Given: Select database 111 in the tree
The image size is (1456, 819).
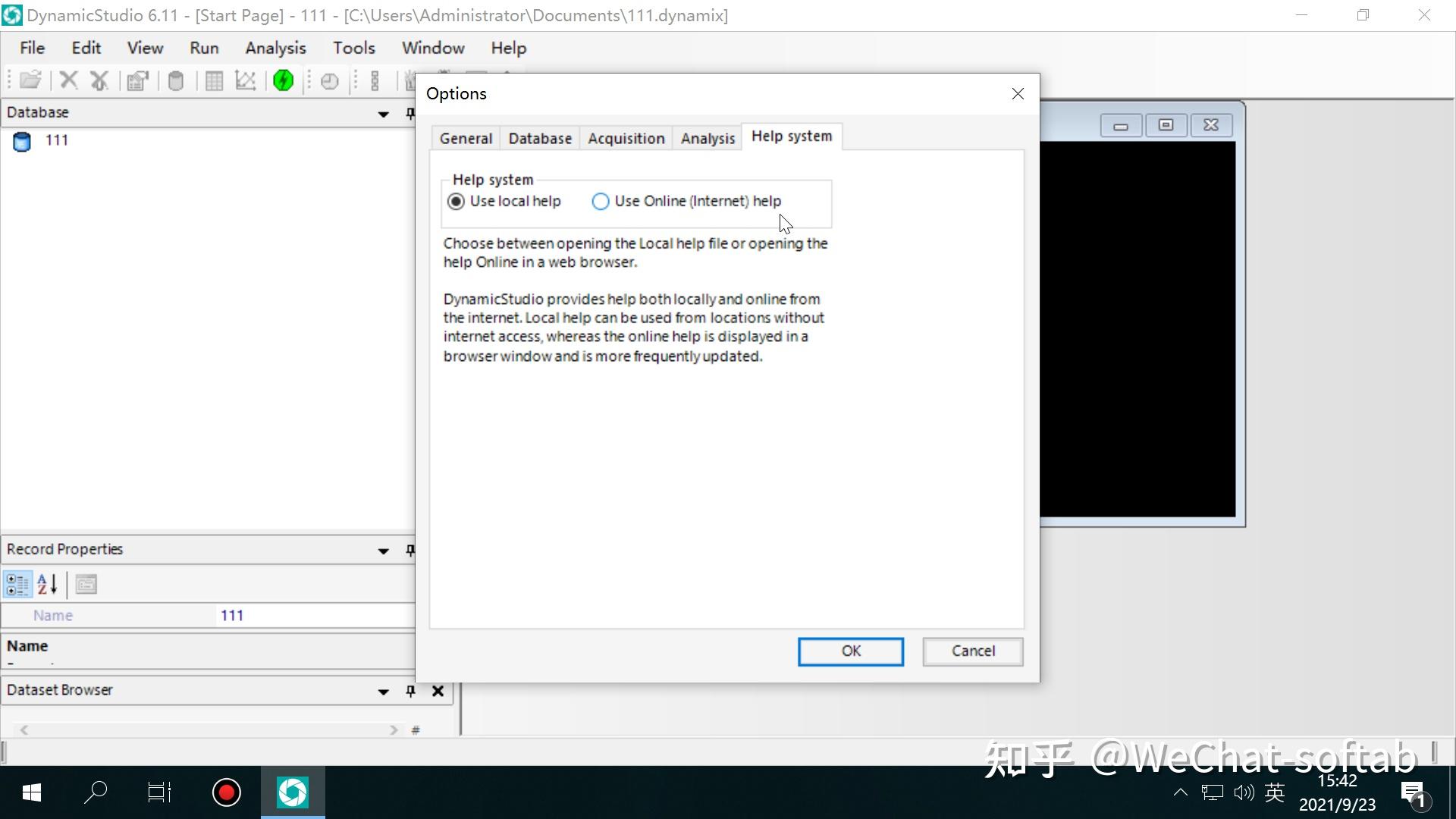Looking at the screenshot, I should coord(56,140).
